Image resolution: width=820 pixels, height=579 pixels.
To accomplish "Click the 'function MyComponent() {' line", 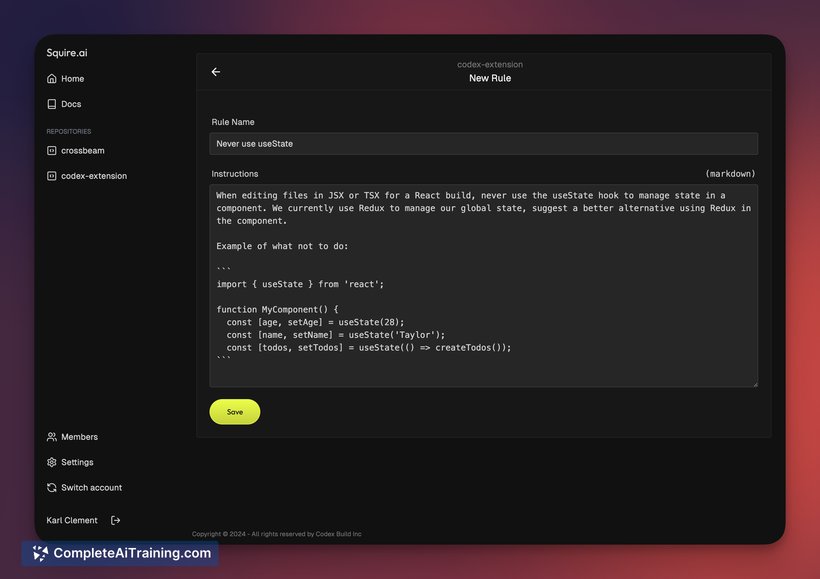I will tap(278, 310).
